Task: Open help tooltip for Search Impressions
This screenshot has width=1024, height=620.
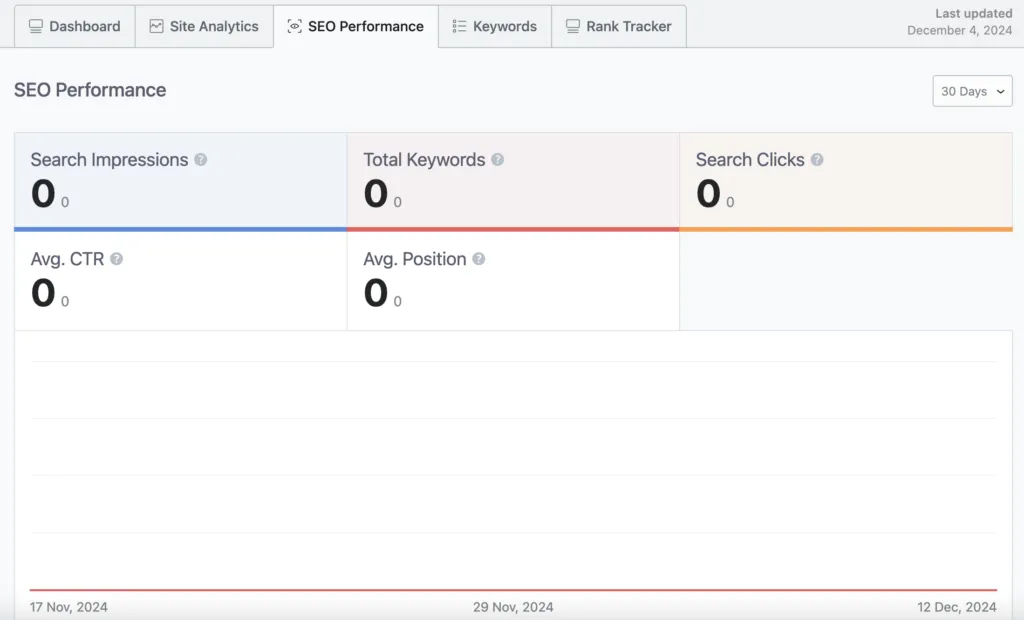Action: (201, 160)
